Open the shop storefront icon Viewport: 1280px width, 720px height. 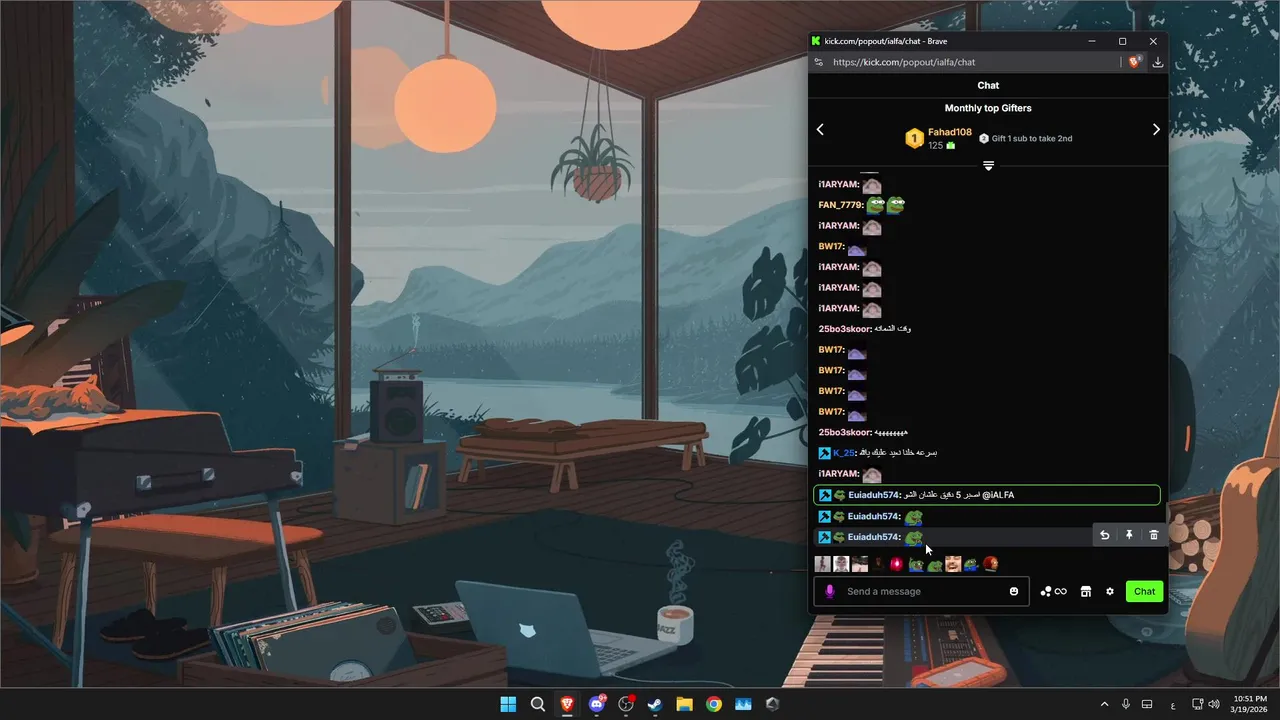(1086, 591)
